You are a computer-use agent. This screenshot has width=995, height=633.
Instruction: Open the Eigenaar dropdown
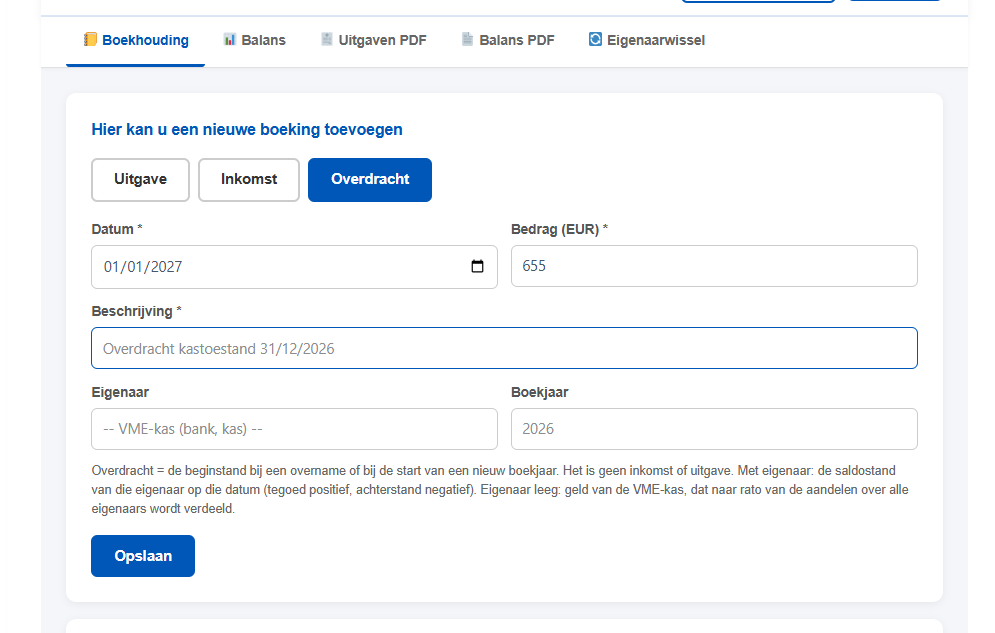[x=294, y=429]
